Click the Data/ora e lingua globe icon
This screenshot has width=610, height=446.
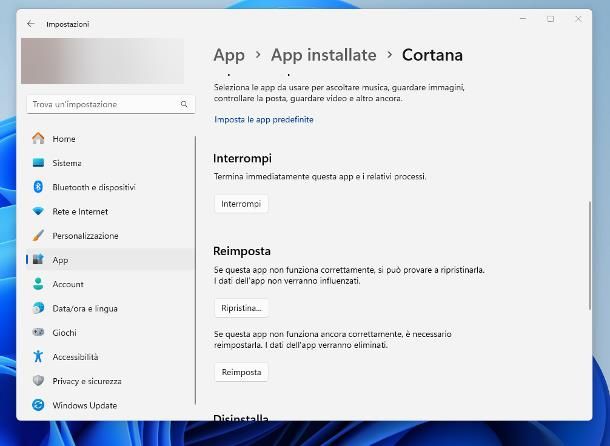[x=38, y=308]
